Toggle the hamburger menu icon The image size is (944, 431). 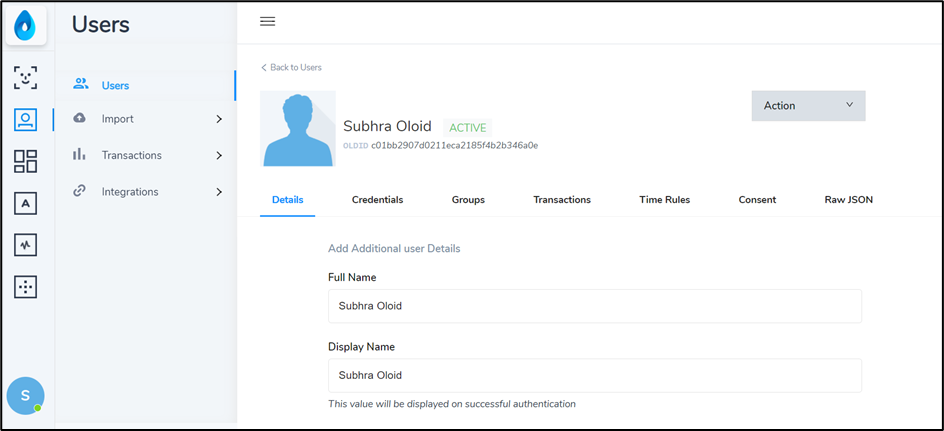(267, 22)
